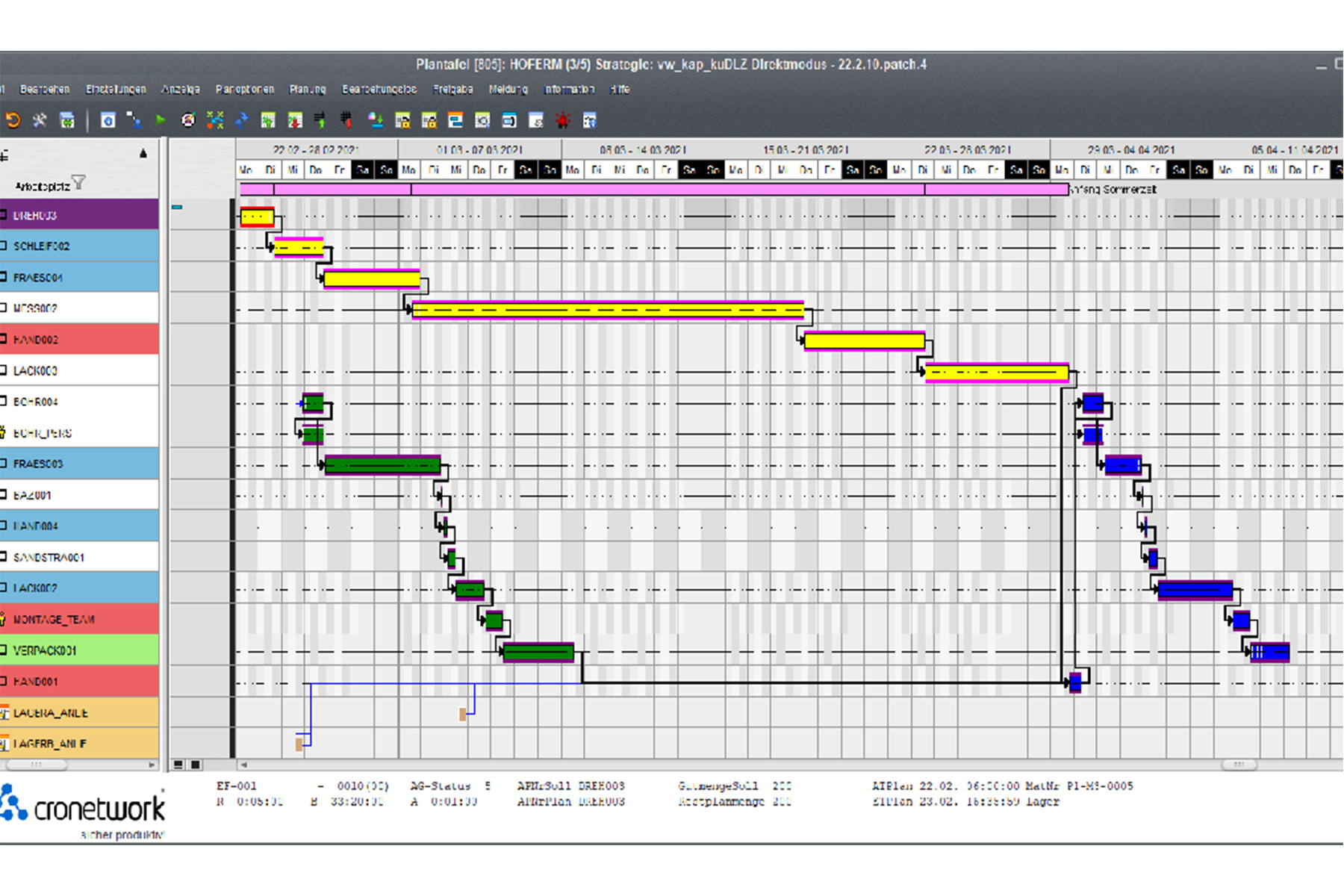Open the Information menu
This screenshot has height=896, width=1344.
[570, 89]
